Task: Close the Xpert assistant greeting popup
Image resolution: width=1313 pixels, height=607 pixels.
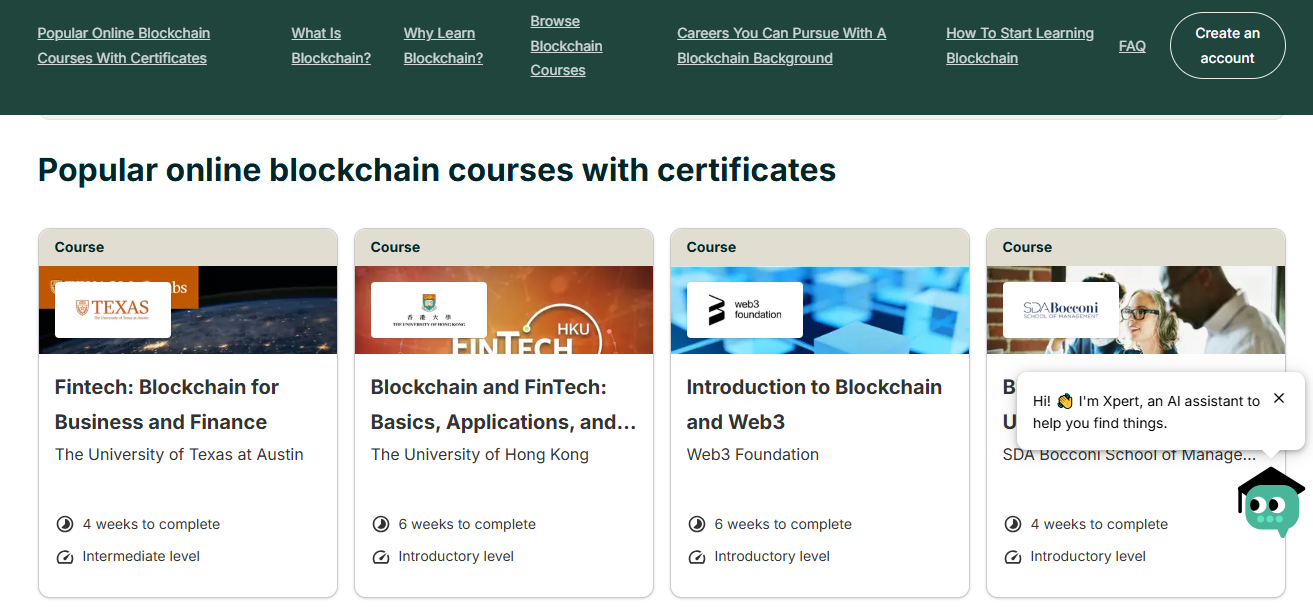Action: click(1279, 398)
